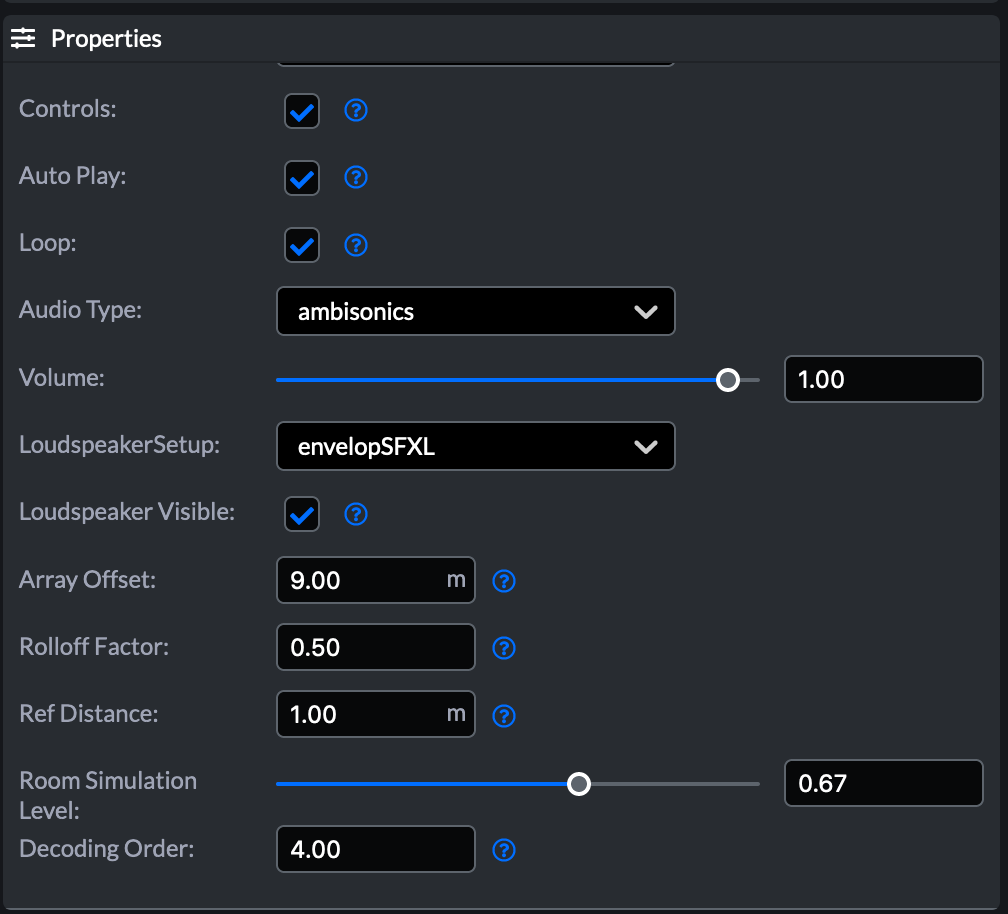Screen dimensions: 1008x914
Task: Open the partially visible dropdown above Controls
Action: [x=476, y=58]
